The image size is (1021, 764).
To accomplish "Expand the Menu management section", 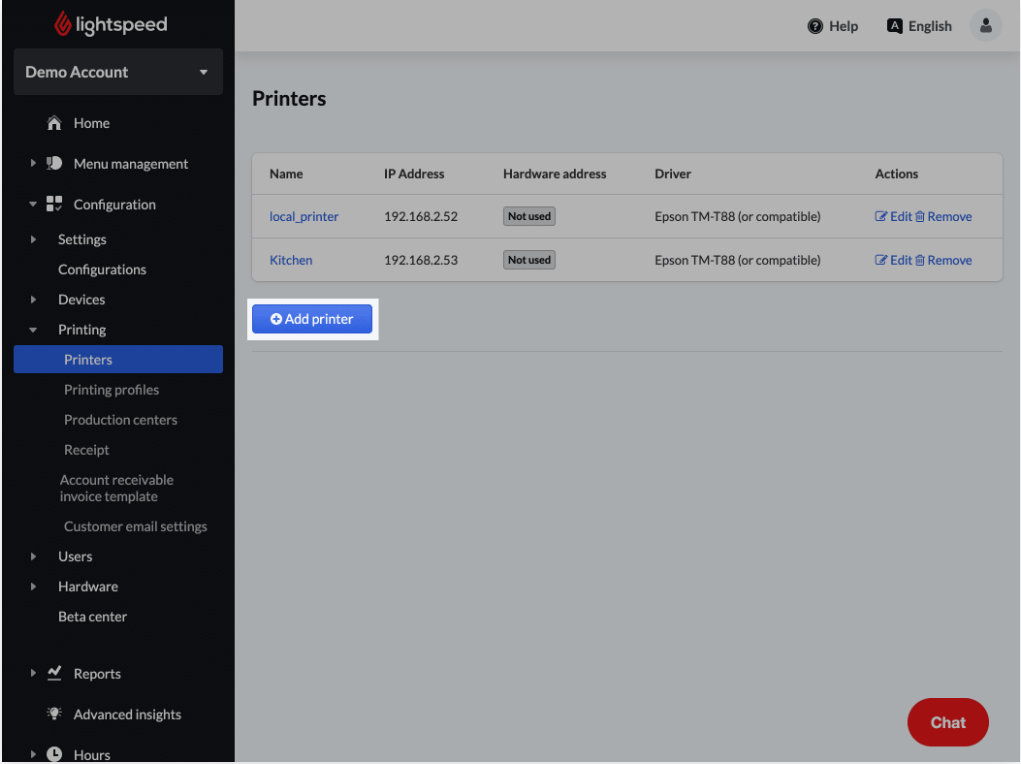I will pos(33,164).
